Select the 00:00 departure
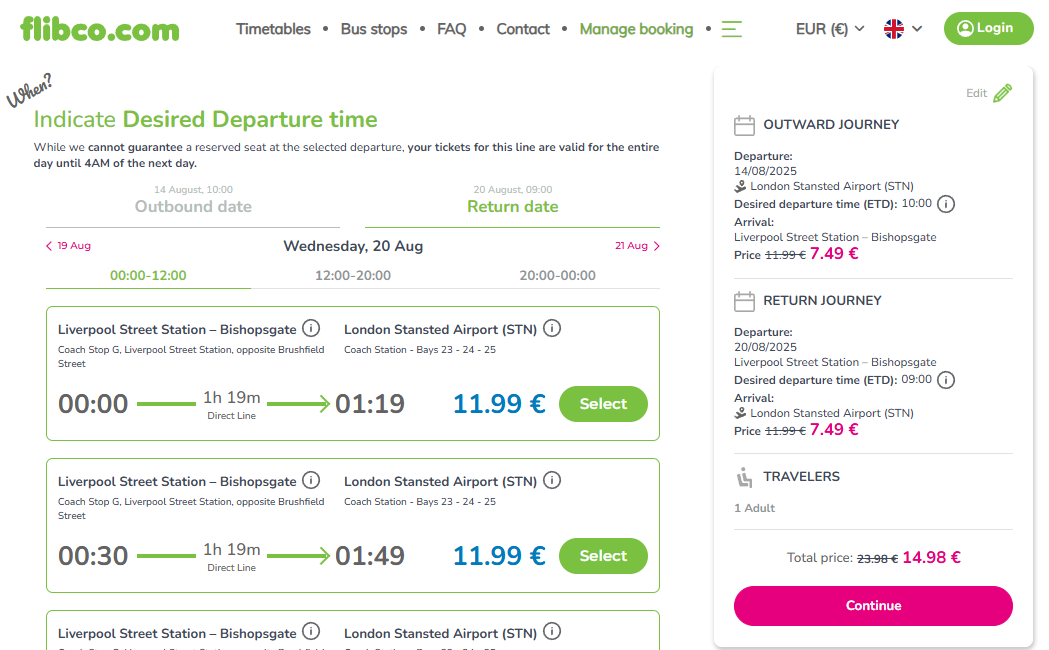The width and height of the screenshot is (1049, 650). tap(603, 404)
